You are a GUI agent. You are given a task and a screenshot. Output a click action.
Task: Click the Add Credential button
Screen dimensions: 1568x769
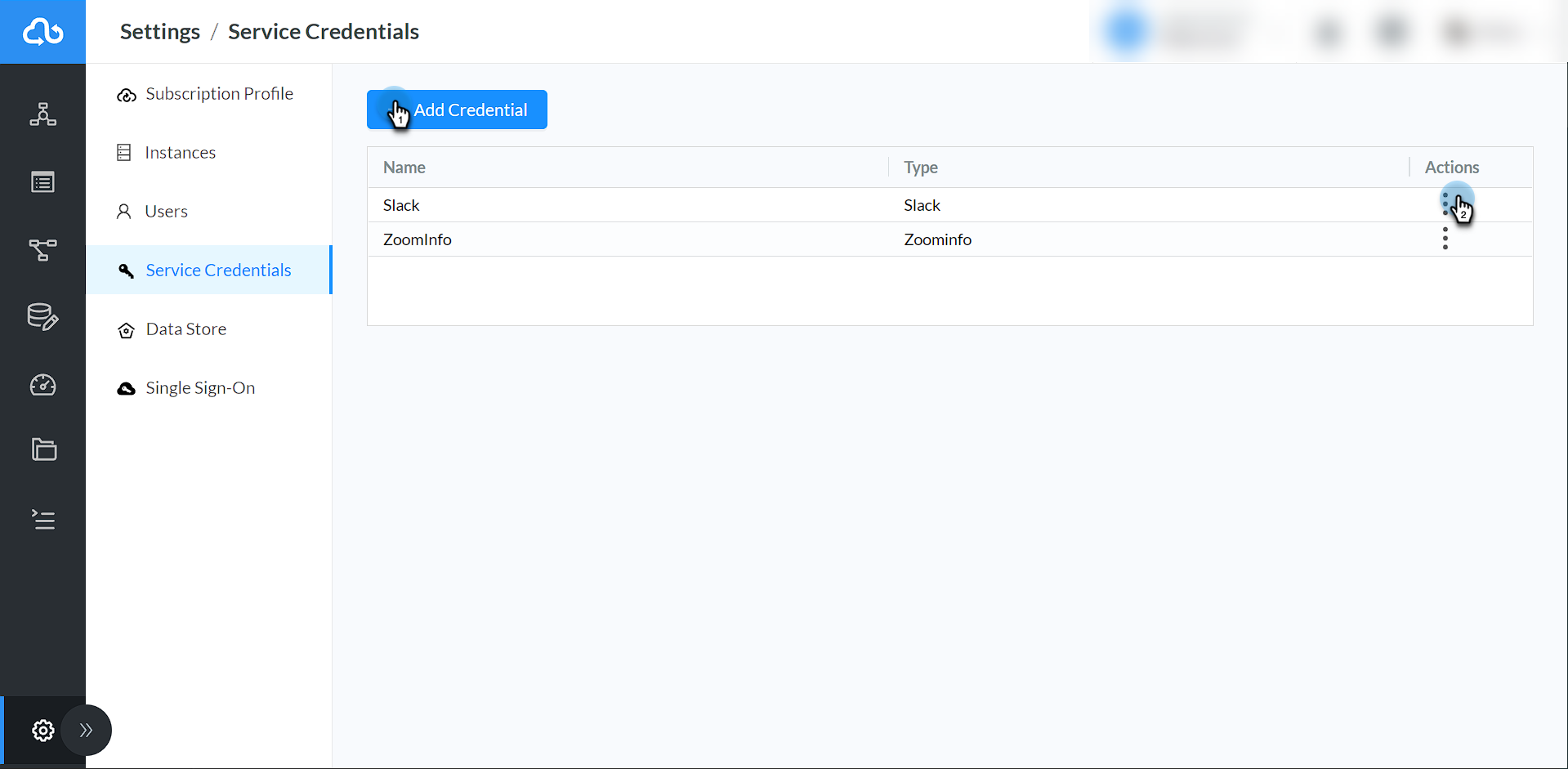click(457, 109)
